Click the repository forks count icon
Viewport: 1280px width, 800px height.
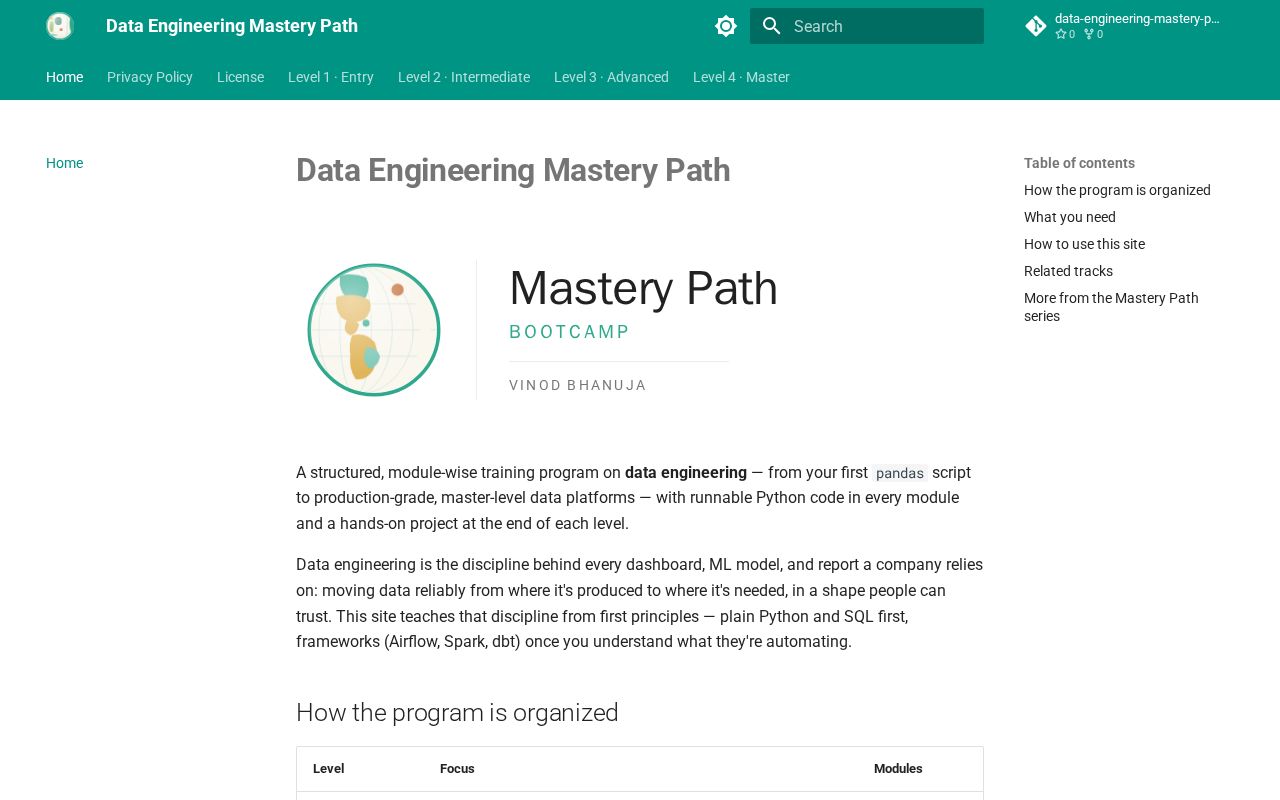1089,34
